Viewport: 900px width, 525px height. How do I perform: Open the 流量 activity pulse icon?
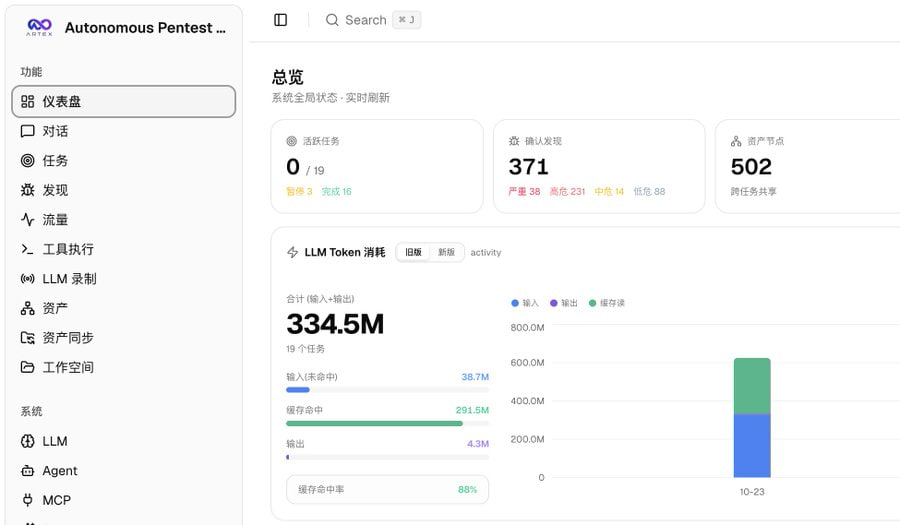click(28, 220)
